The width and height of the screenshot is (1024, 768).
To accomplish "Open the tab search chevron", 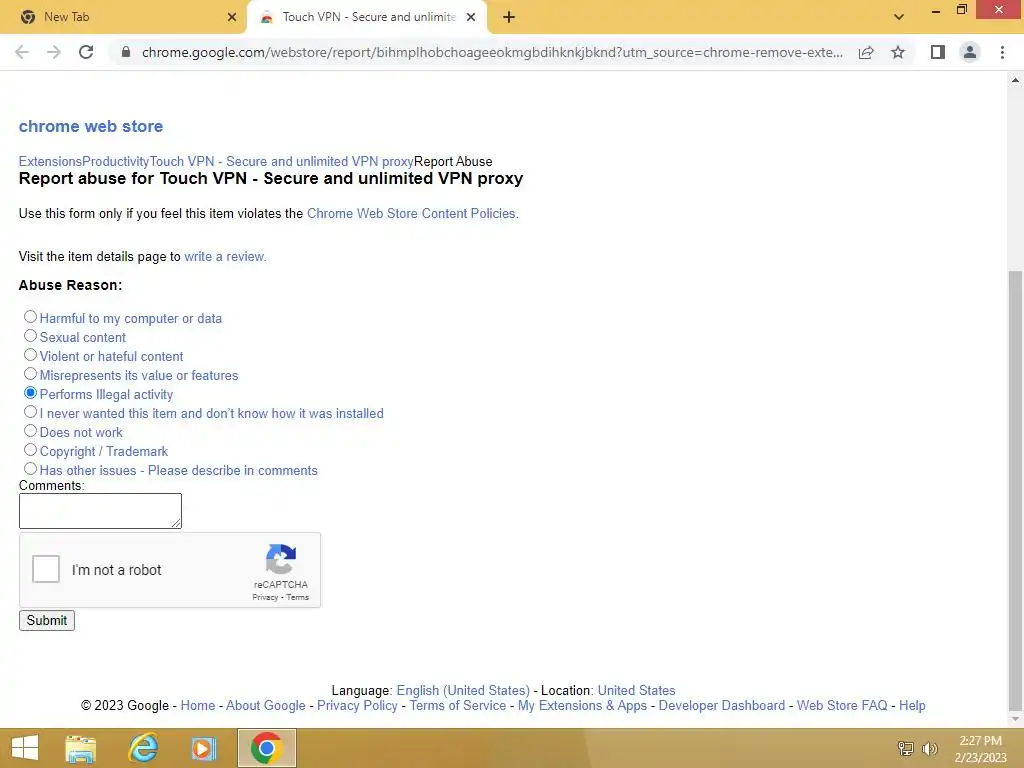I will [899, 18].
